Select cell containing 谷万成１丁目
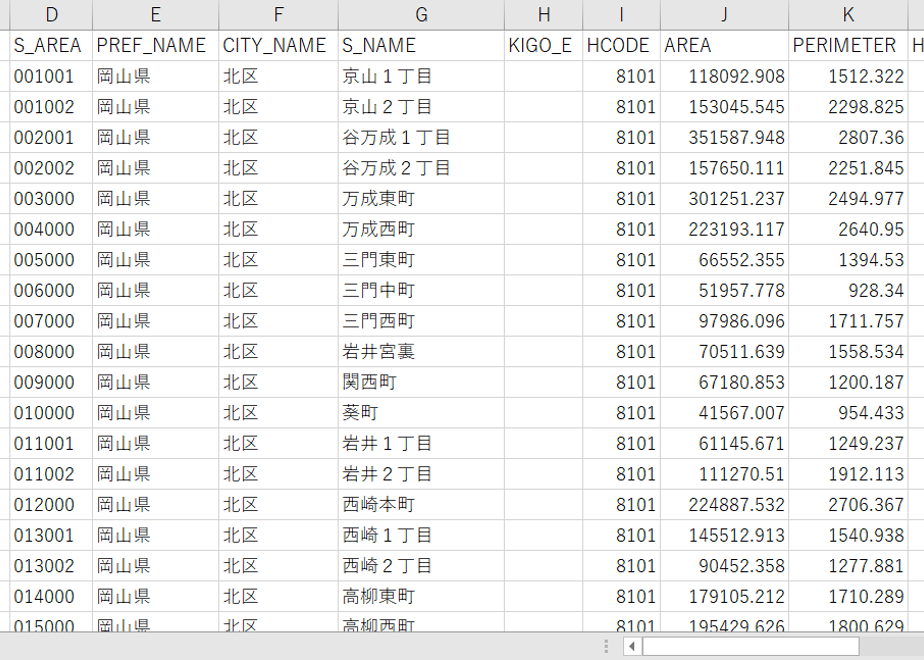Image resolution: width=924 pixels, height=660 pixels. coord(421,137)
